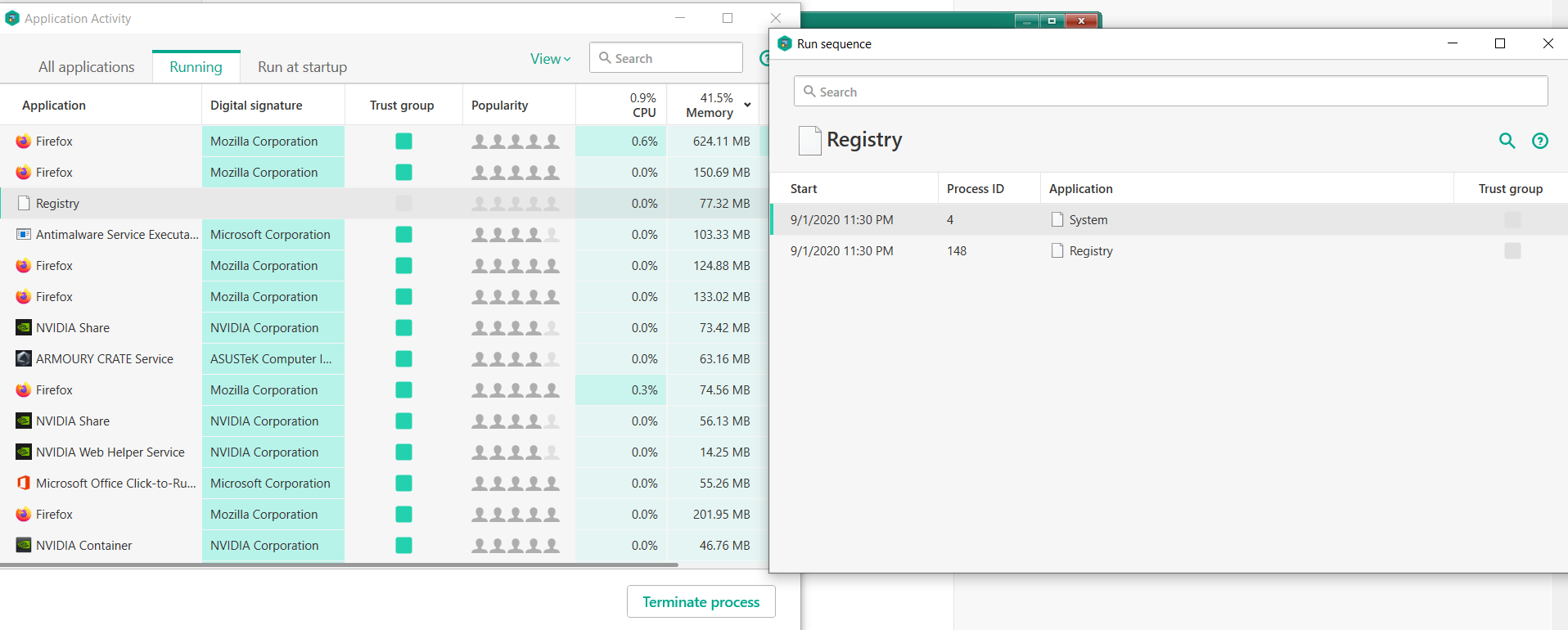Click the Firefox icon in the 150.69 MB row
The height and width of the screenshot is (630, 1568).
click(24, 173)
